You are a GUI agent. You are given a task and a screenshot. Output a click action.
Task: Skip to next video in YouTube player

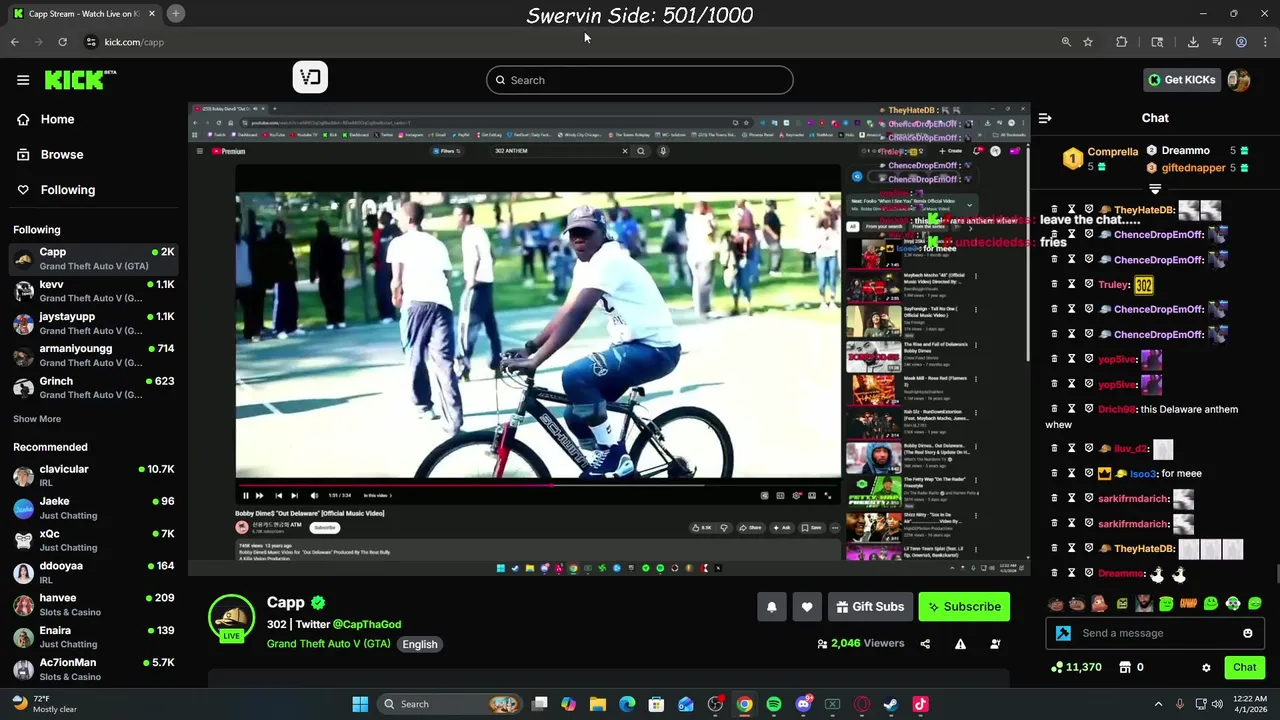[294, 495]
